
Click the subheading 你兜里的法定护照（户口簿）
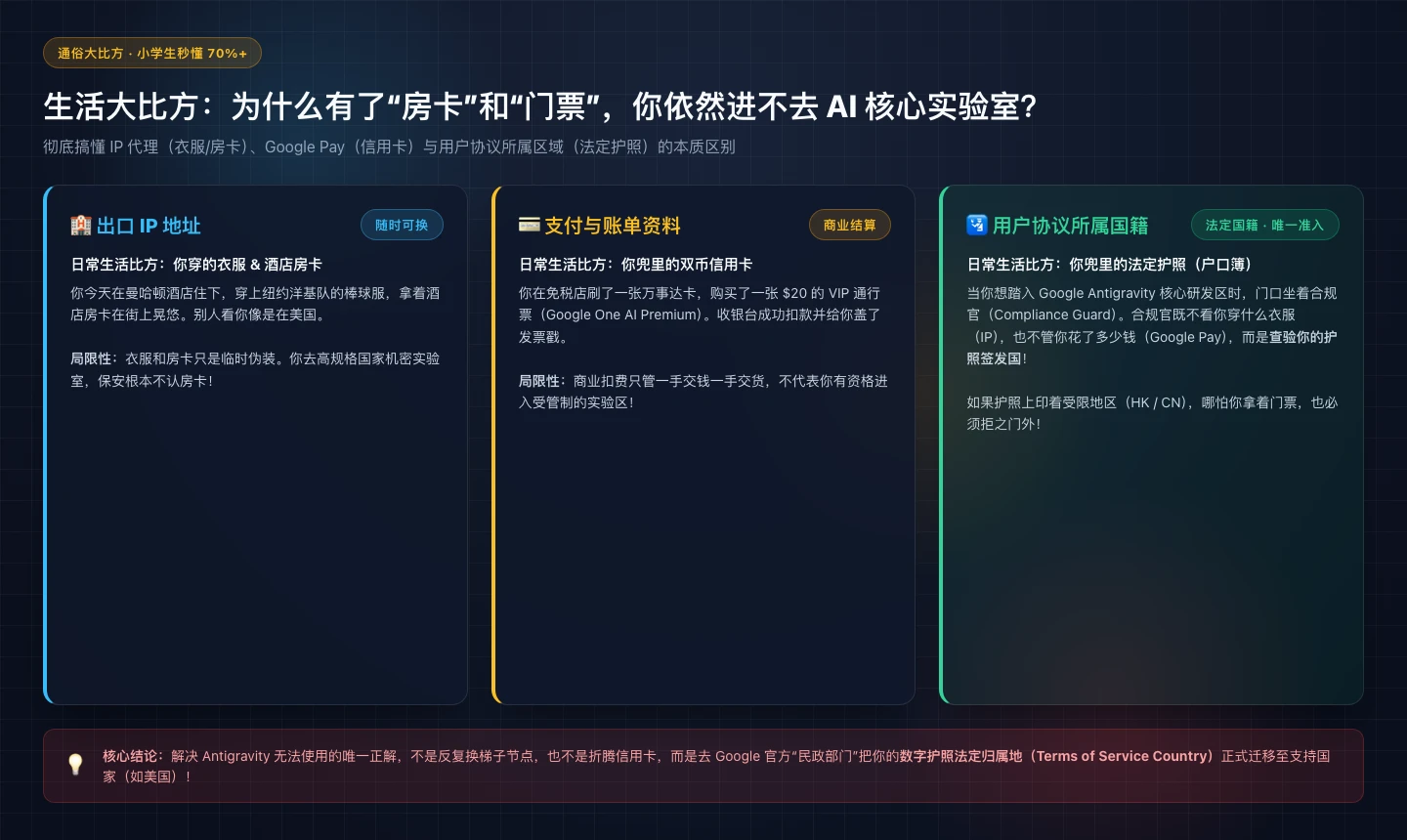pyautogui.click(x=1161, y=265)
